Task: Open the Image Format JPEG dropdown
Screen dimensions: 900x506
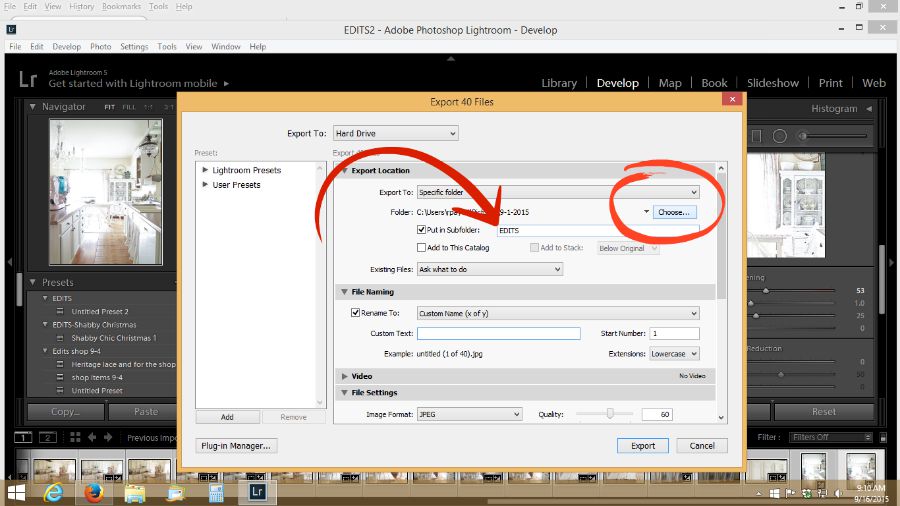Action: click(x=469, y=414)
